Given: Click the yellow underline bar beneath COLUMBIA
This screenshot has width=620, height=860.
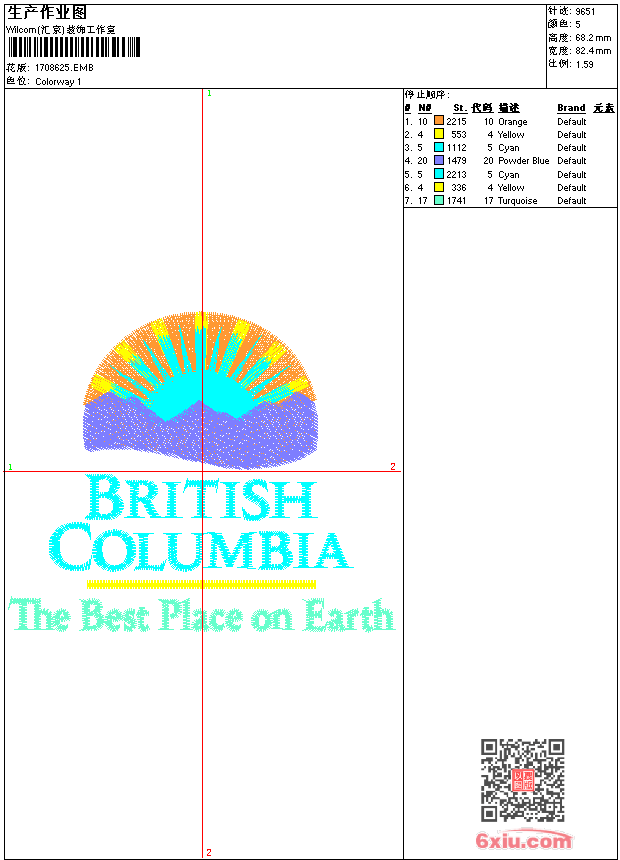Looking at the screenshot, I should coord(201,584).
